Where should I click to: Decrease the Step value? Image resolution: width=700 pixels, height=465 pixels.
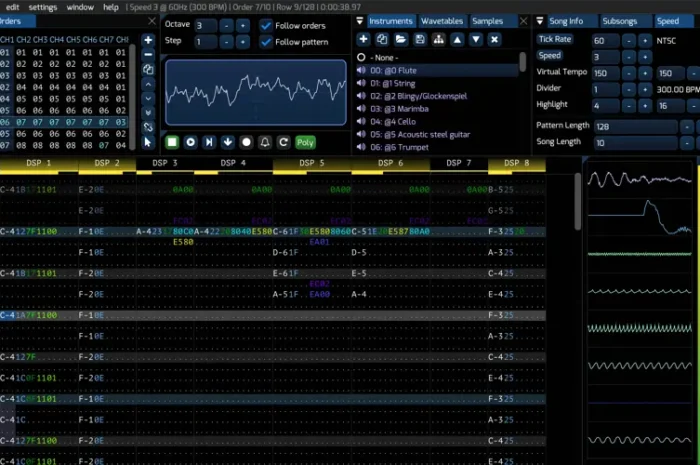(226, 42)
